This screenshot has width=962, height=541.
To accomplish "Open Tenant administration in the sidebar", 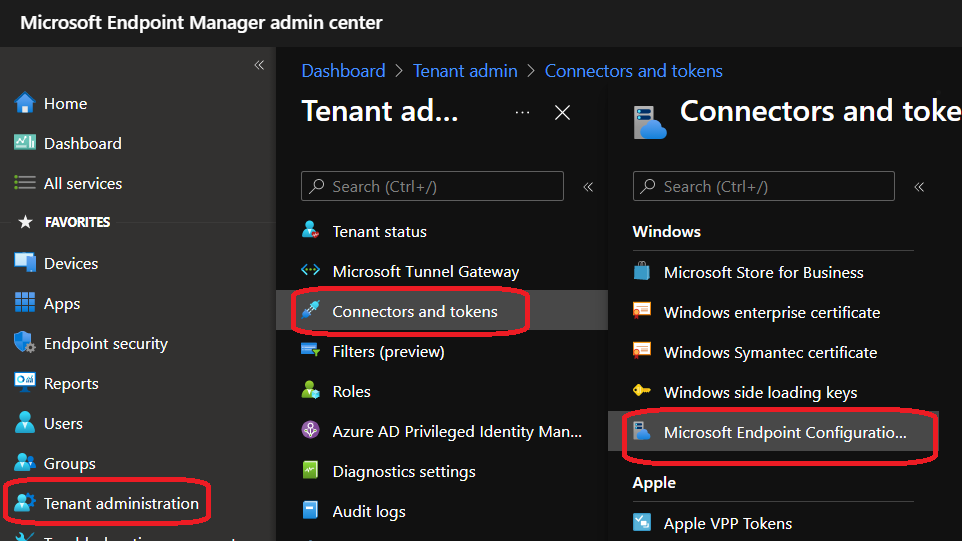I will click(120, 503).
